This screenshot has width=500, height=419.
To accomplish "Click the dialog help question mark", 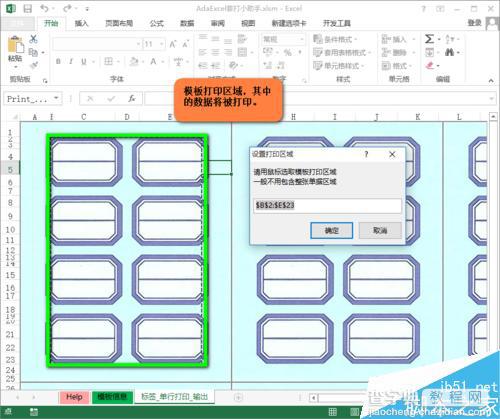I will [366, 154].
